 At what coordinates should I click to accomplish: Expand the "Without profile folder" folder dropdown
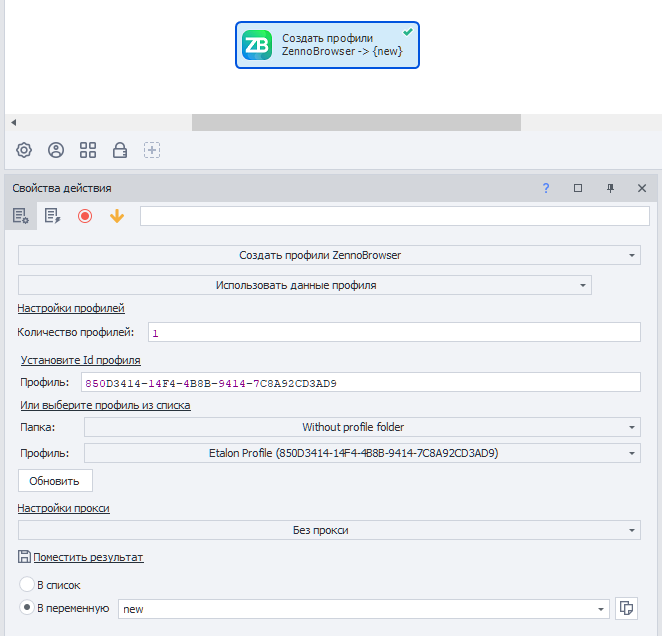(362, 427)
